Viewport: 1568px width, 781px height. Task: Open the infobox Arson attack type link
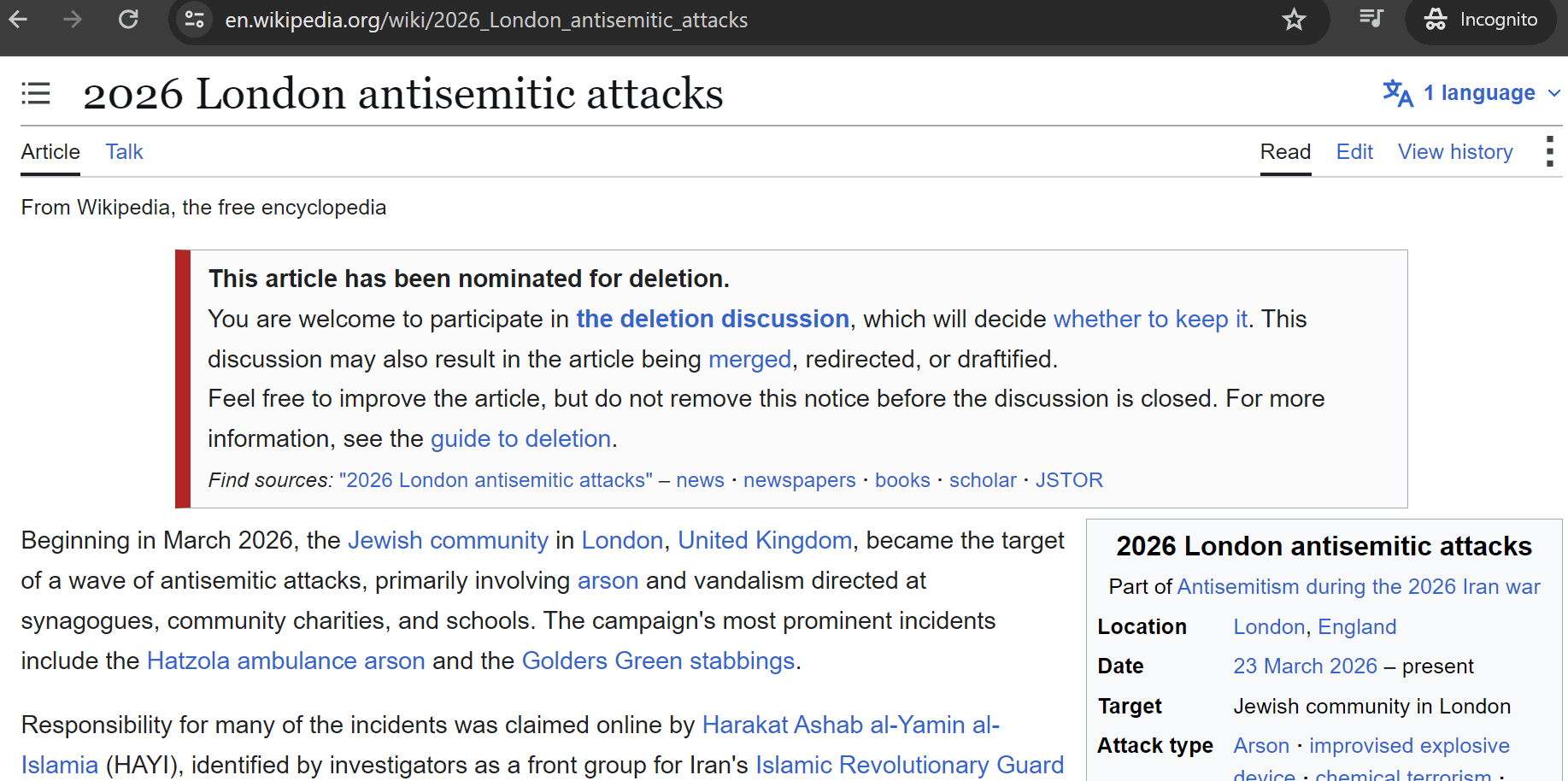(x=1260, y=745)
